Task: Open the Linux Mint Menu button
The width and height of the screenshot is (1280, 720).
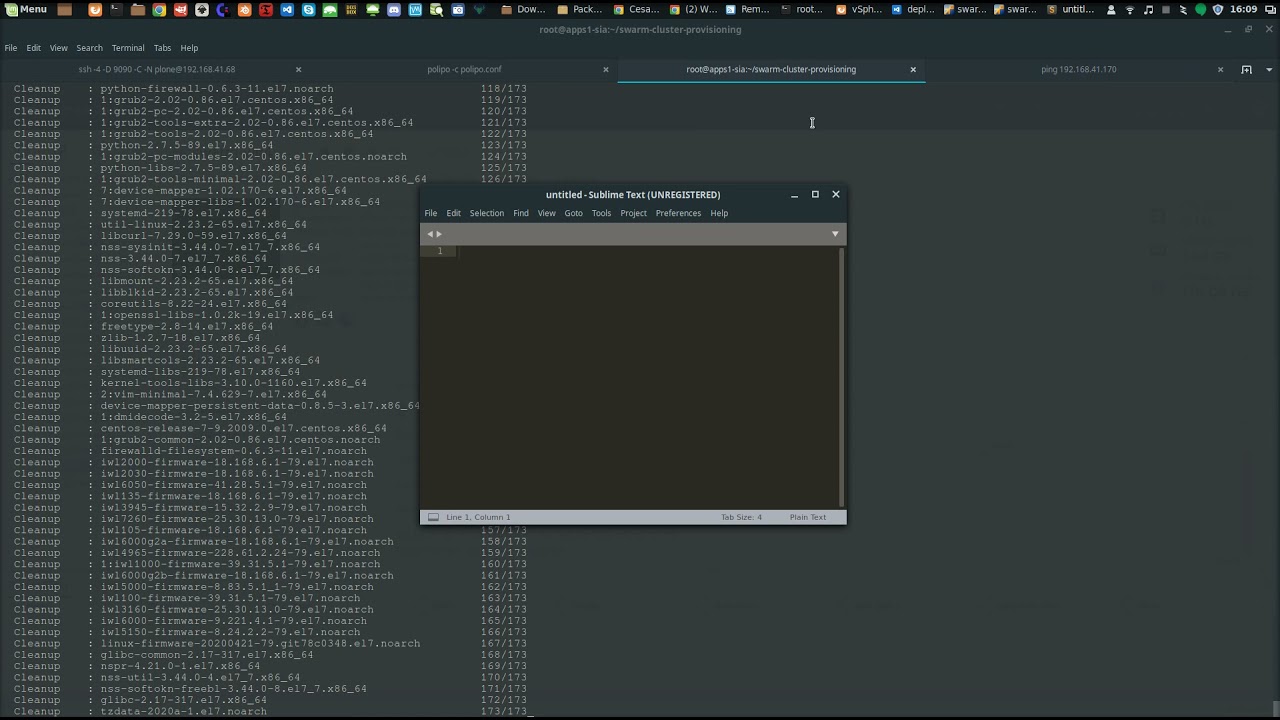Action: point(26,9)
